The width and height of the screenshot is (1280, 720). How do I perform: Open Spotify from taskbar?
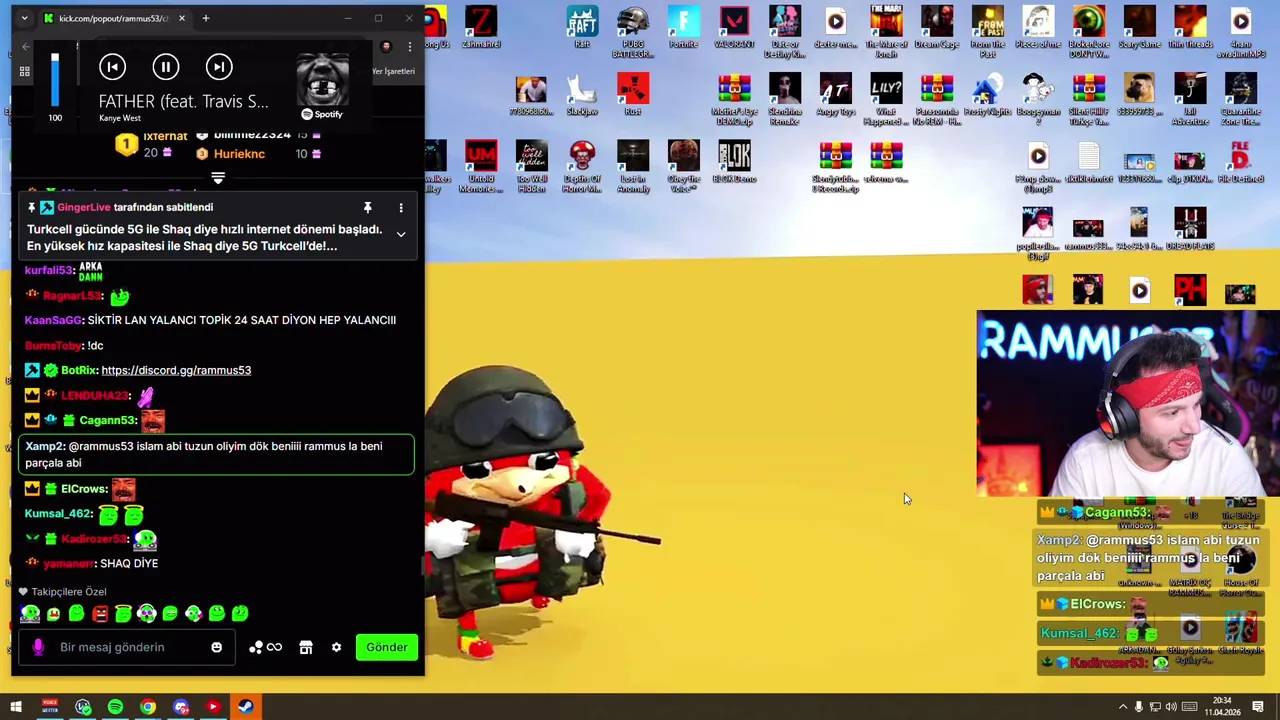coord(115,707)
